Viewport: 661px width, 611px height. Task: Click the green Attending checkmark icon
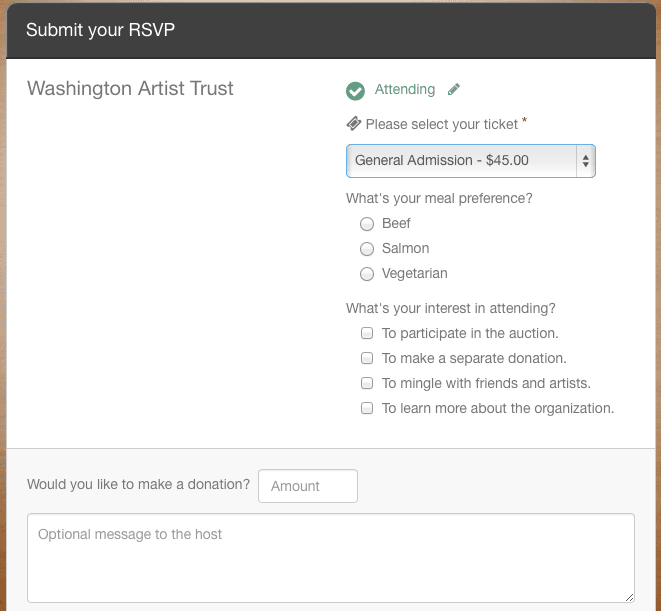click(x=355, y=91)
